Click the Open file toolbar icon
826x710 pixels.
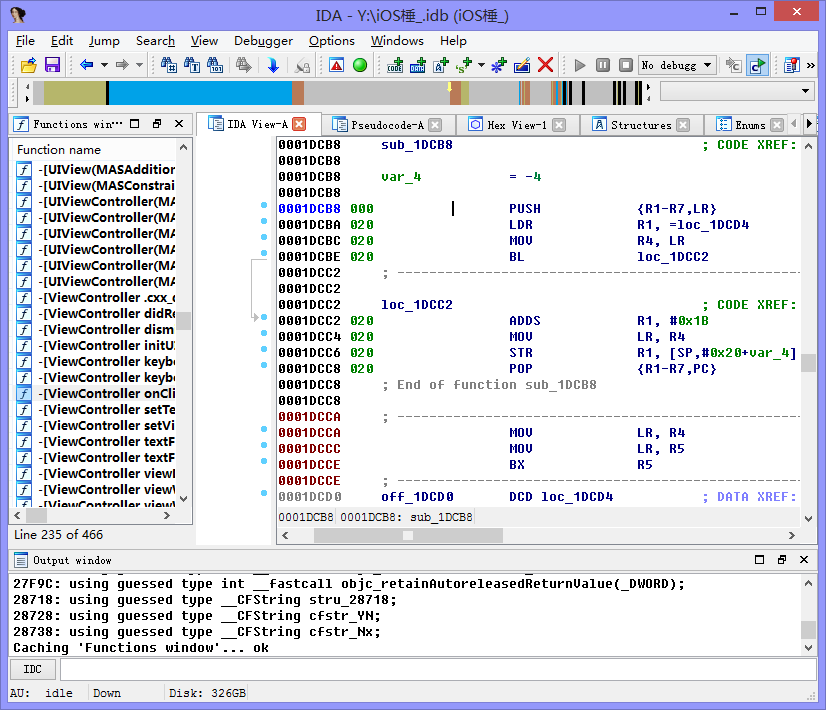click(x=28, y=65)
